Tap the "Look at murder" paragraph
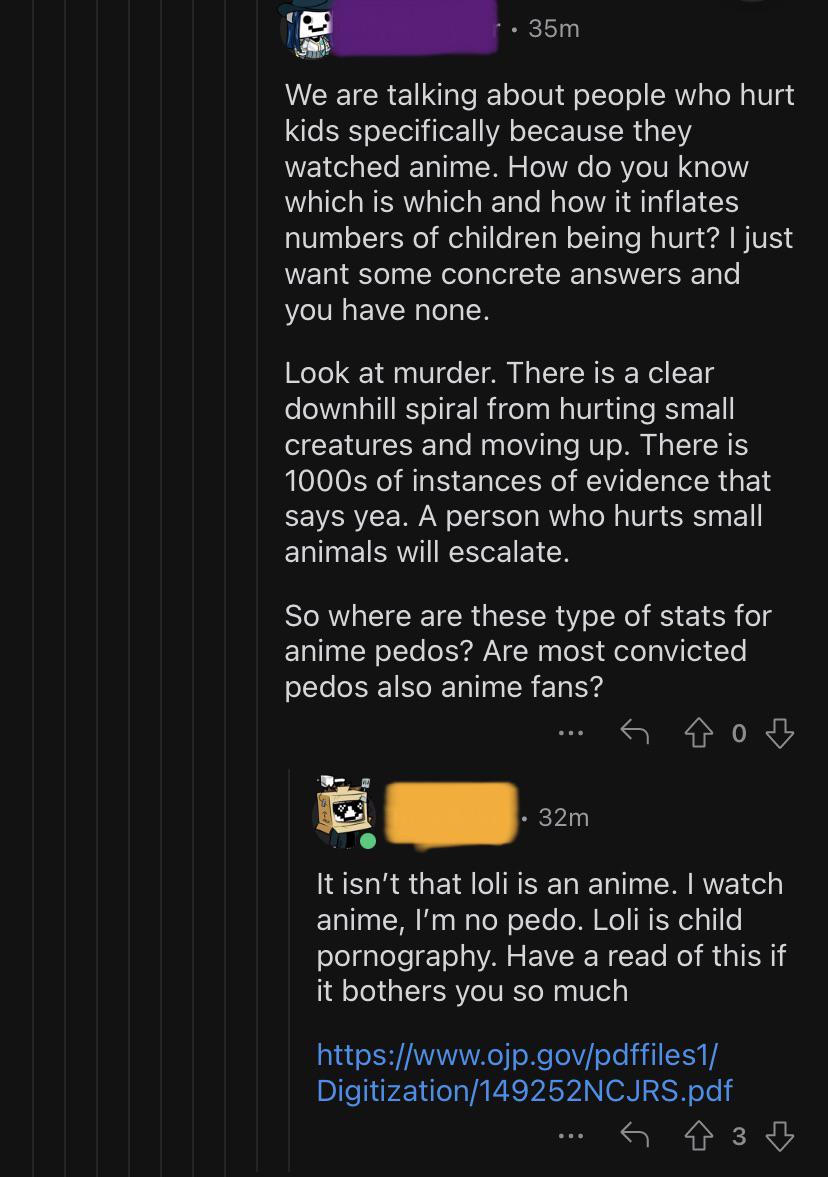The width and height of the screenshot is (828, 1177). pos(528,462)
